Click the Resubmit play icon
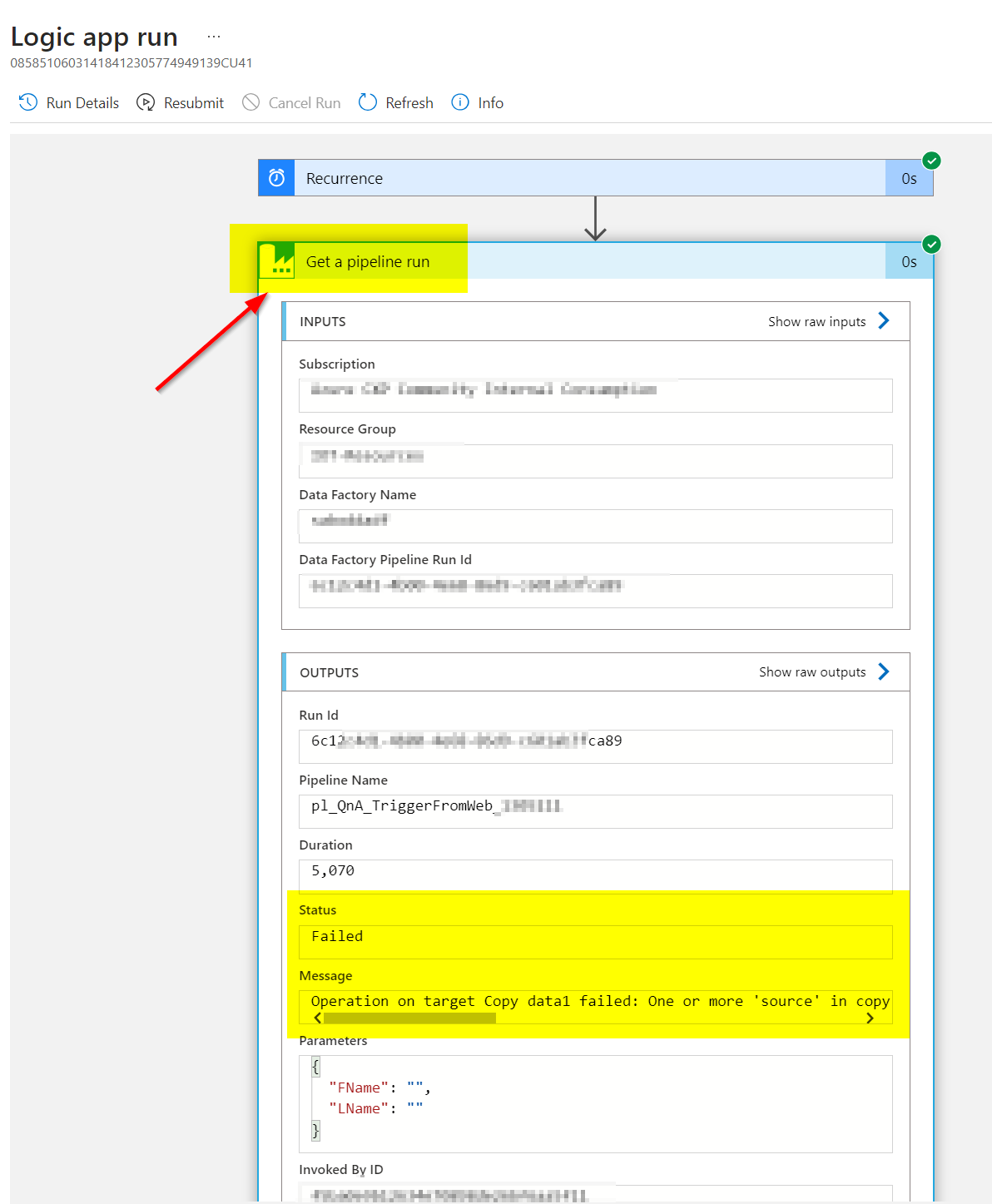The height and width of the screenshot is (1204, 992). pyautogui.click(x=146, y=102)
